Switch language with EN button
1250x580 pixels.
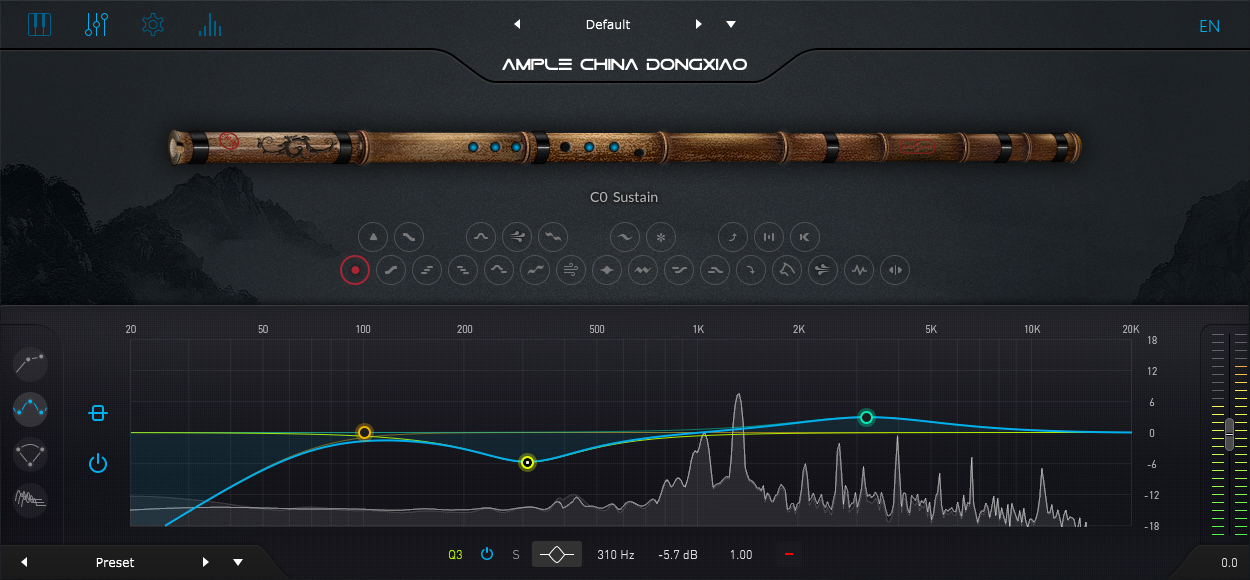[x=1210, y=26]
